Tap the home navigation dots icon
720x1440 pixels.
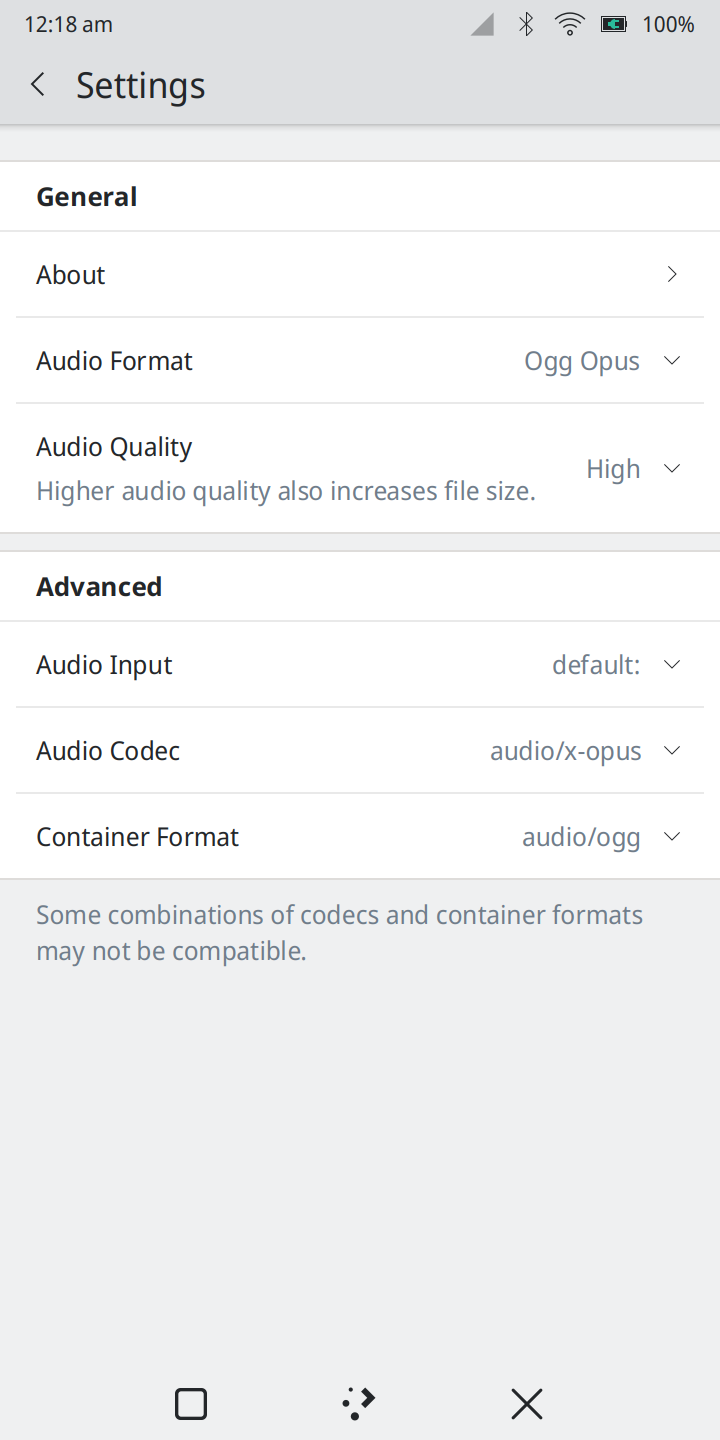click(x=359, y=1404)
